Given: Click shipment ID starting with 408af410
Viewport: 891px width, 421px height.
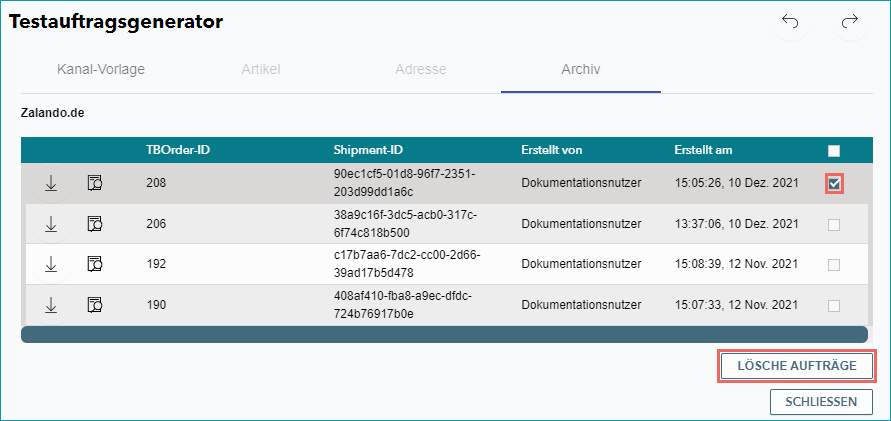Looking at the screenshot, I should coord(403,305).
